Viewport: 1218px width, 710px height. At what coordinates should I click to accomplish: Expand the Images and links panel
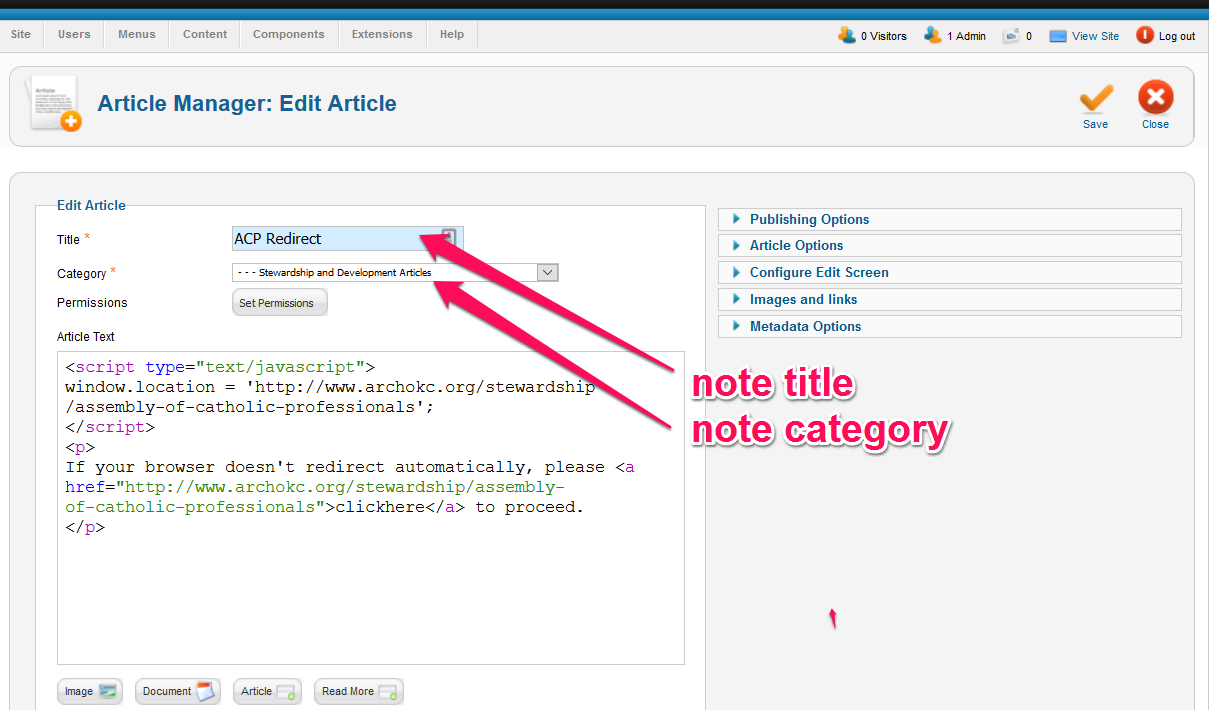click(x=949, y=299)
